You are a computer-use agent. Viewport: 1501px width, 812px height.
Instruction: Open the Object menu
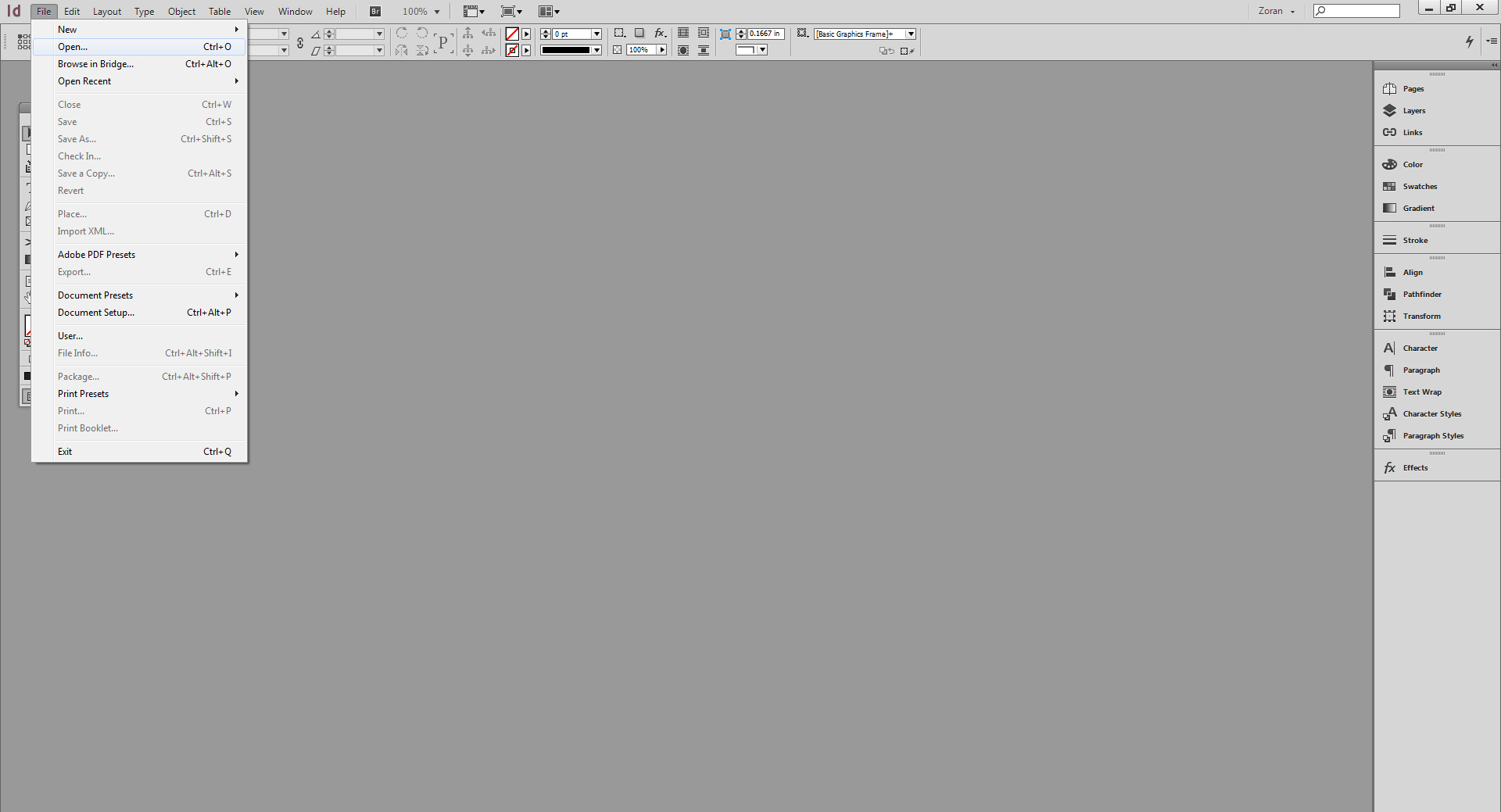pos(181,11)
